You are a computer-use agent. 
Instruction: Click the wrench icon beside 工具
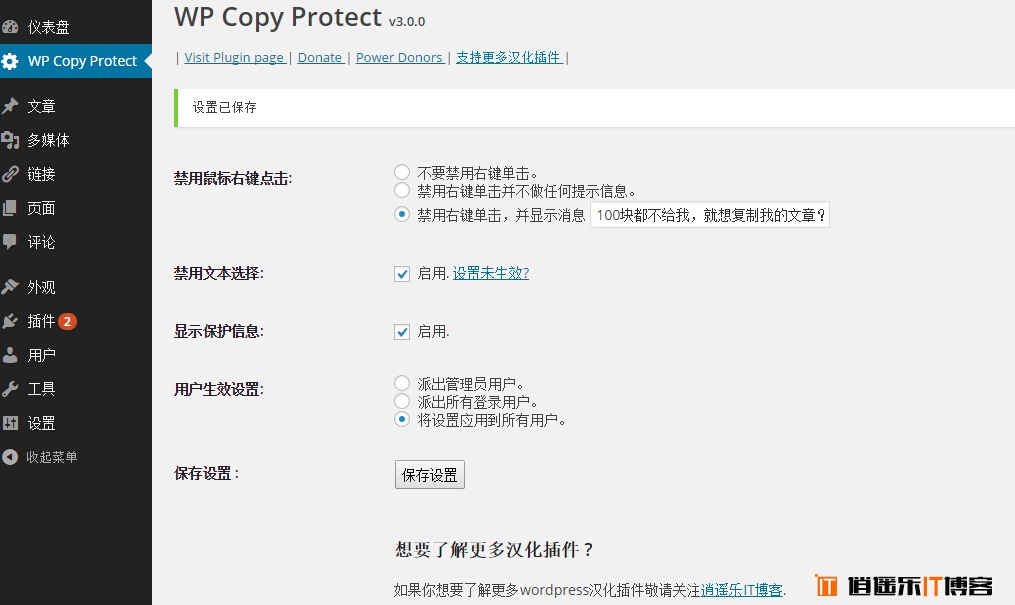click(10, 389)
